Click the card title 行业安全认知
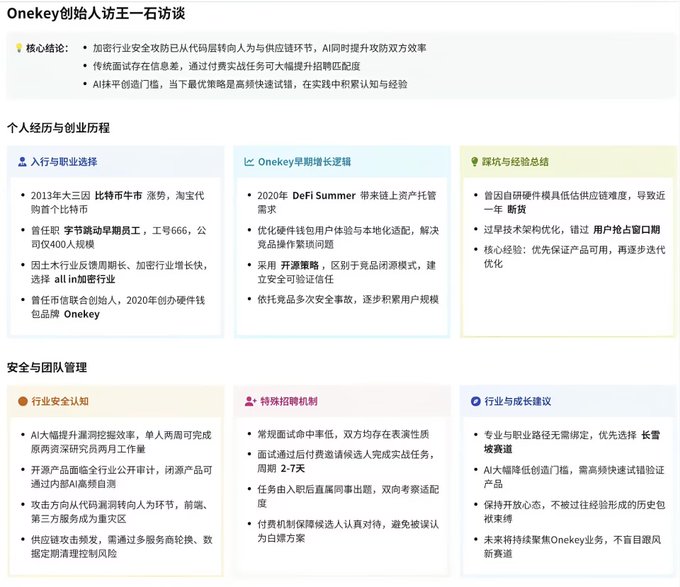680x587 pixels. click(60, 401)
